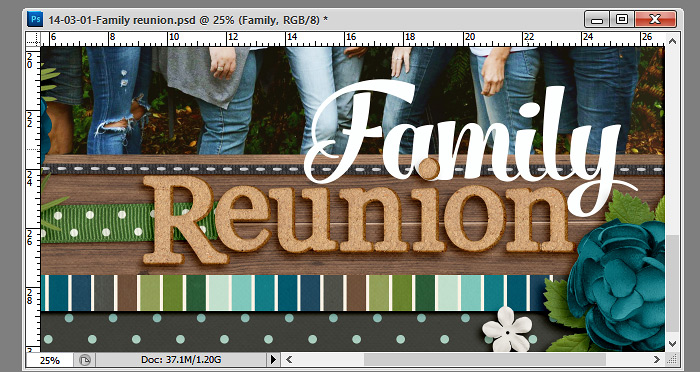Image resolution: width=700 pixels, height=372 pixels.
Task: Click the vertical scrollbar up arrow
Action: tap(672, 41)
